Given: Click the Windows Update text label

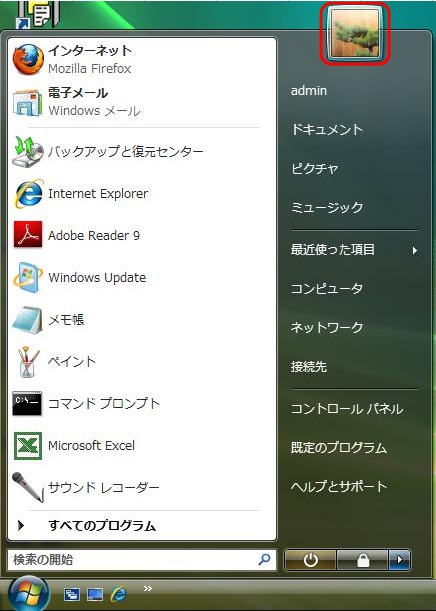Looking at the screenshot, I should 97,278.
